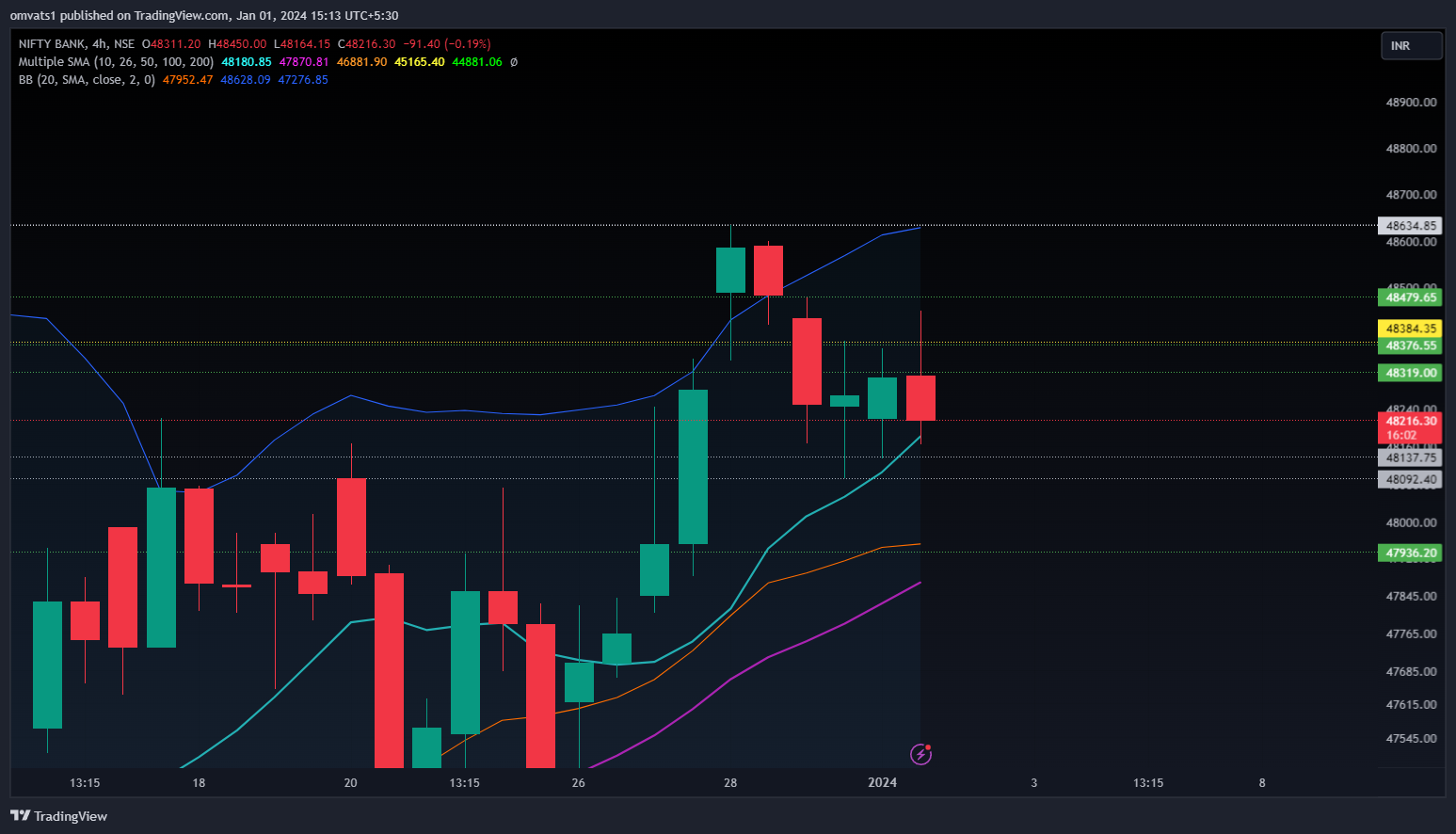Click the 47545.00 price axis value
1456x834 pixels.
click(x=1411, y=739)
